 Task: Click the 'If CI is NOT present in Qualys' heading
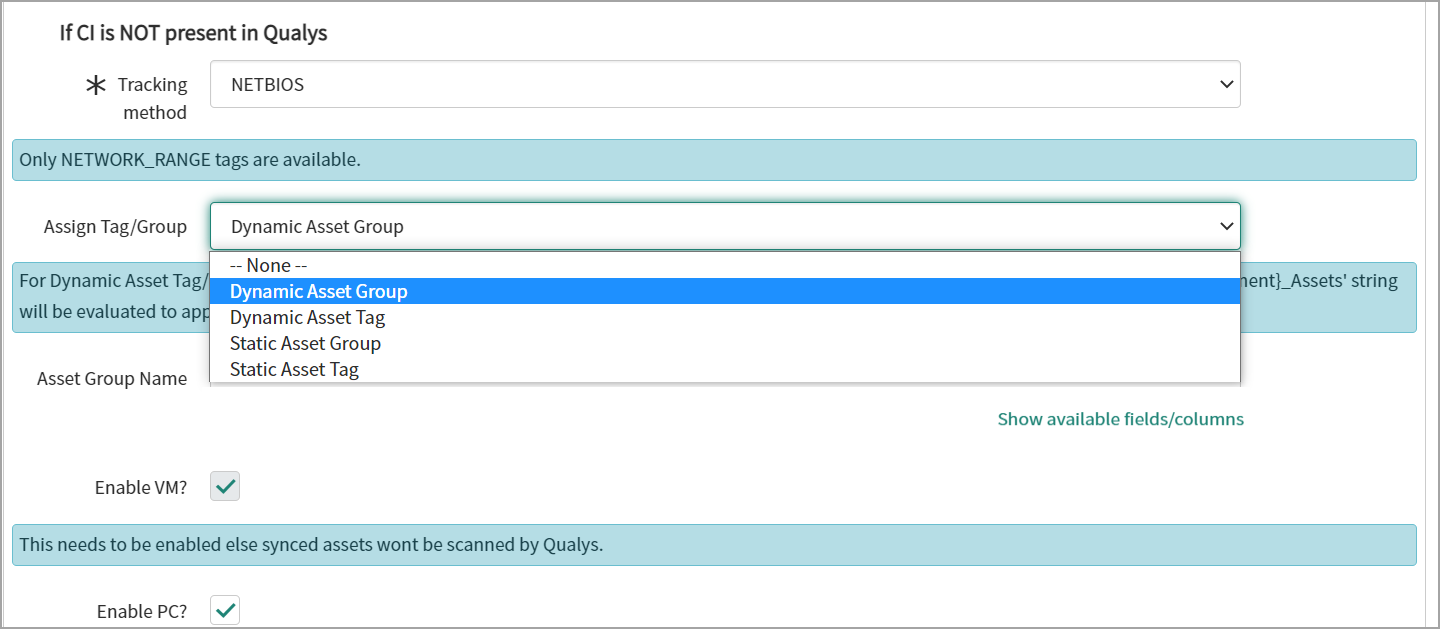(193, 33)
